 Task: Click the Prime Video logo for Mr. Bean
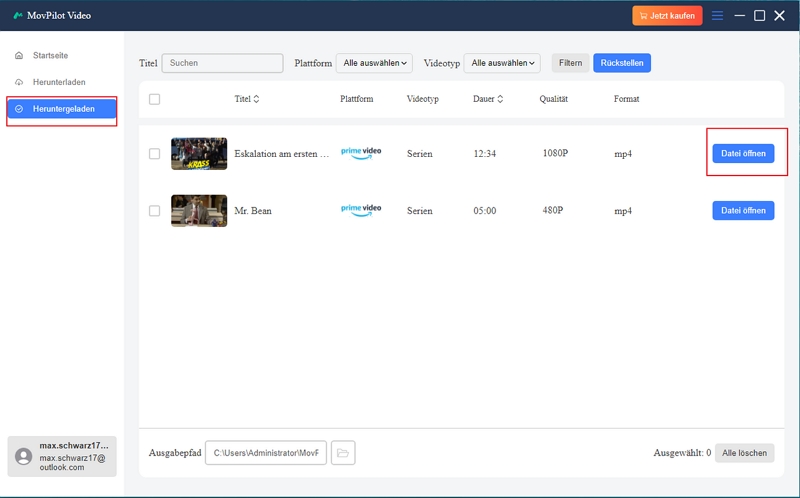[x=361, y=210]
